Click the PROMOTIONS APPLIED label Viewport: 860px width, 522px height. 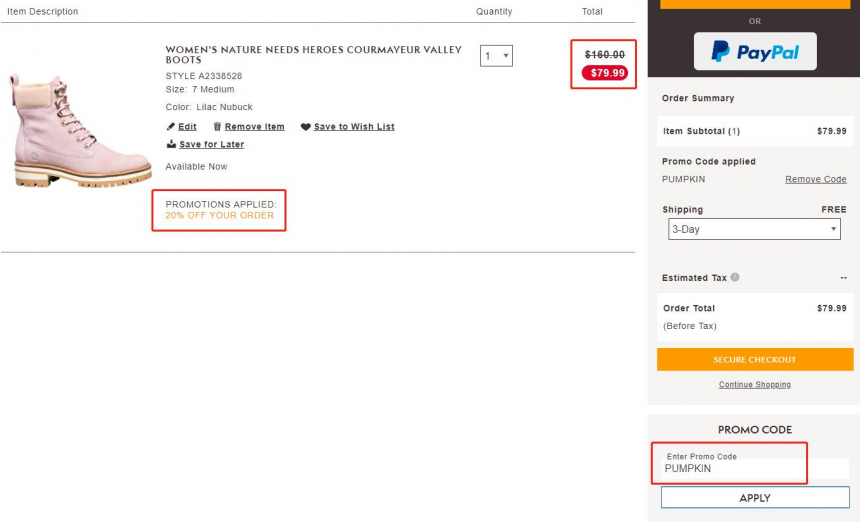[221, 205]
